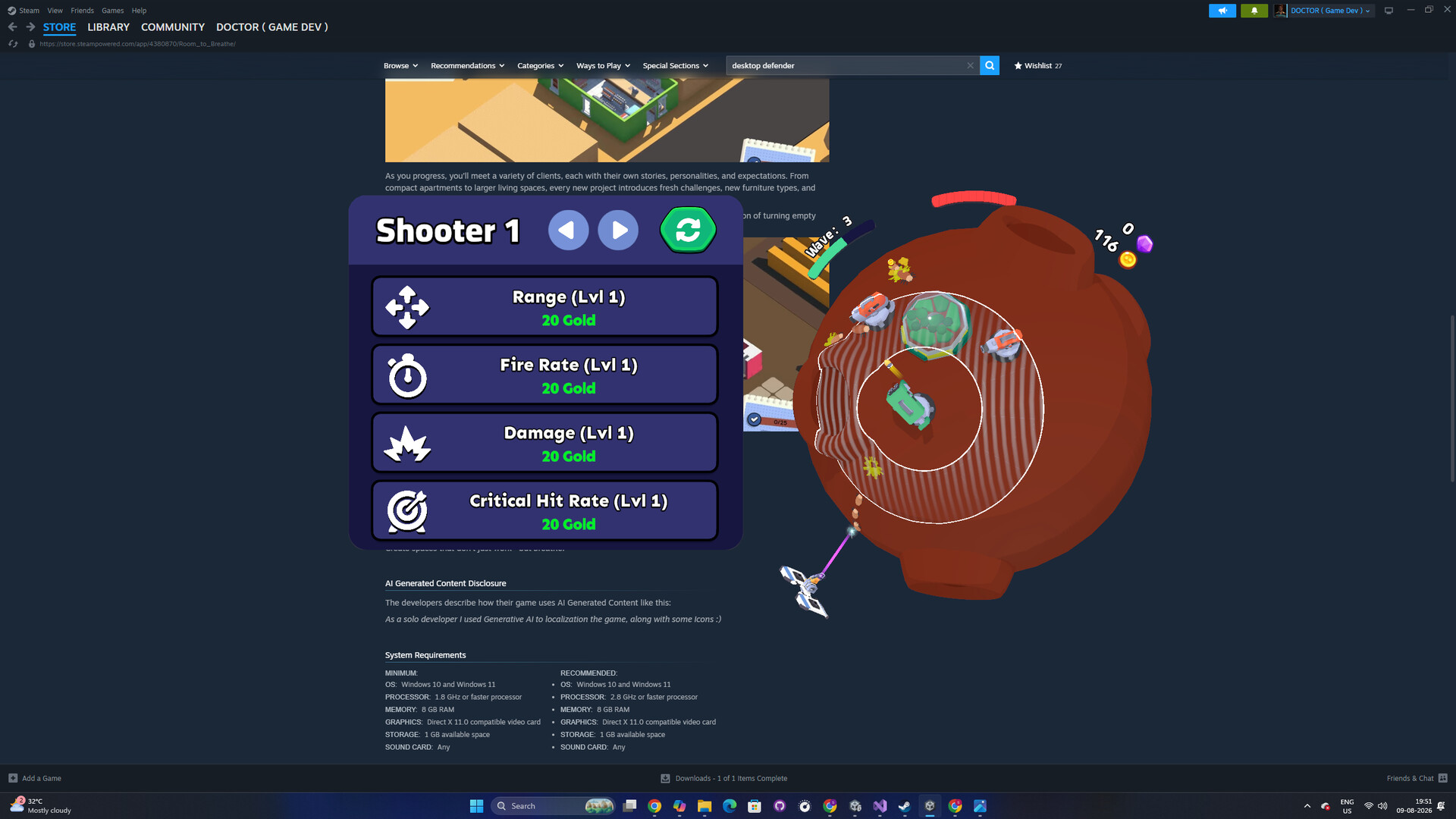Expand the Categories dropdown

pyautogui.click(x=540, y=66)
